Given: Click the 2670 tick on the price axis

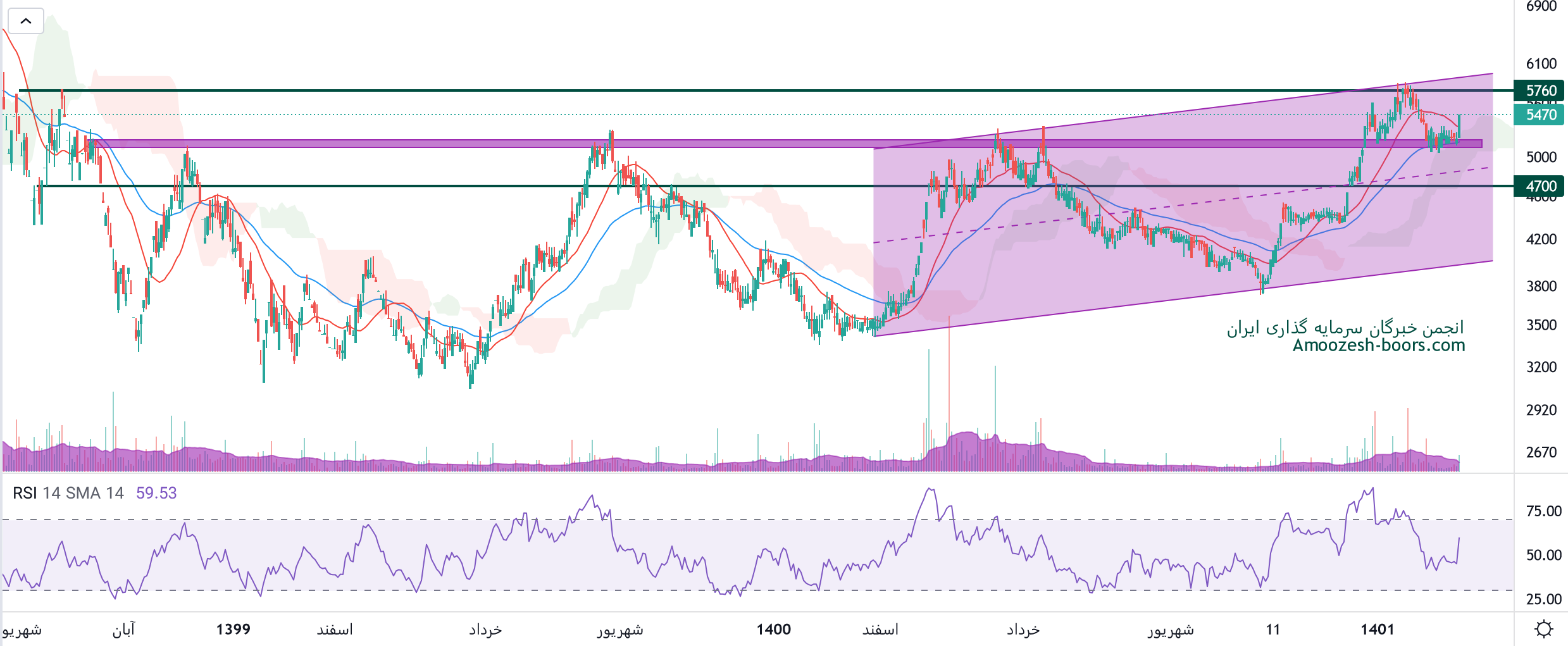Looking at the screenshot, I should 1541,452.
